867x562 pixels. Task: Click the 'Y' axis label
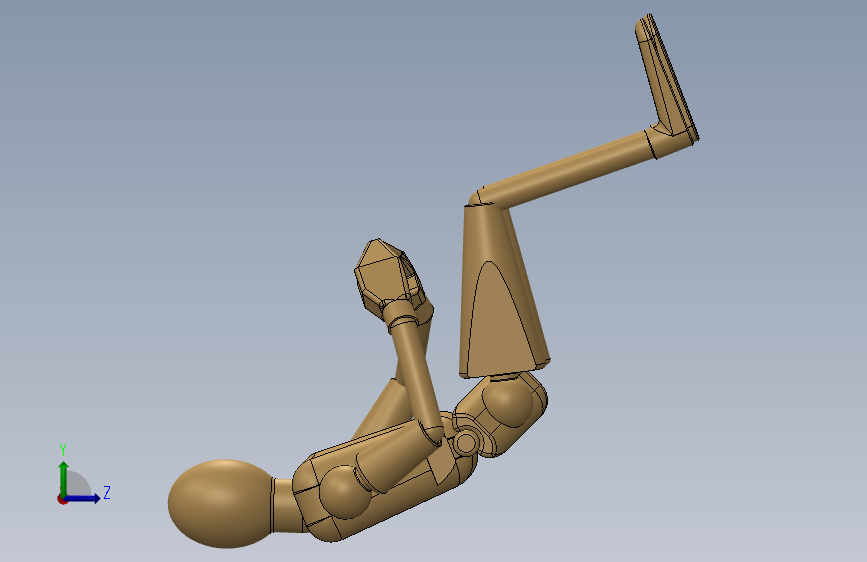63,450
